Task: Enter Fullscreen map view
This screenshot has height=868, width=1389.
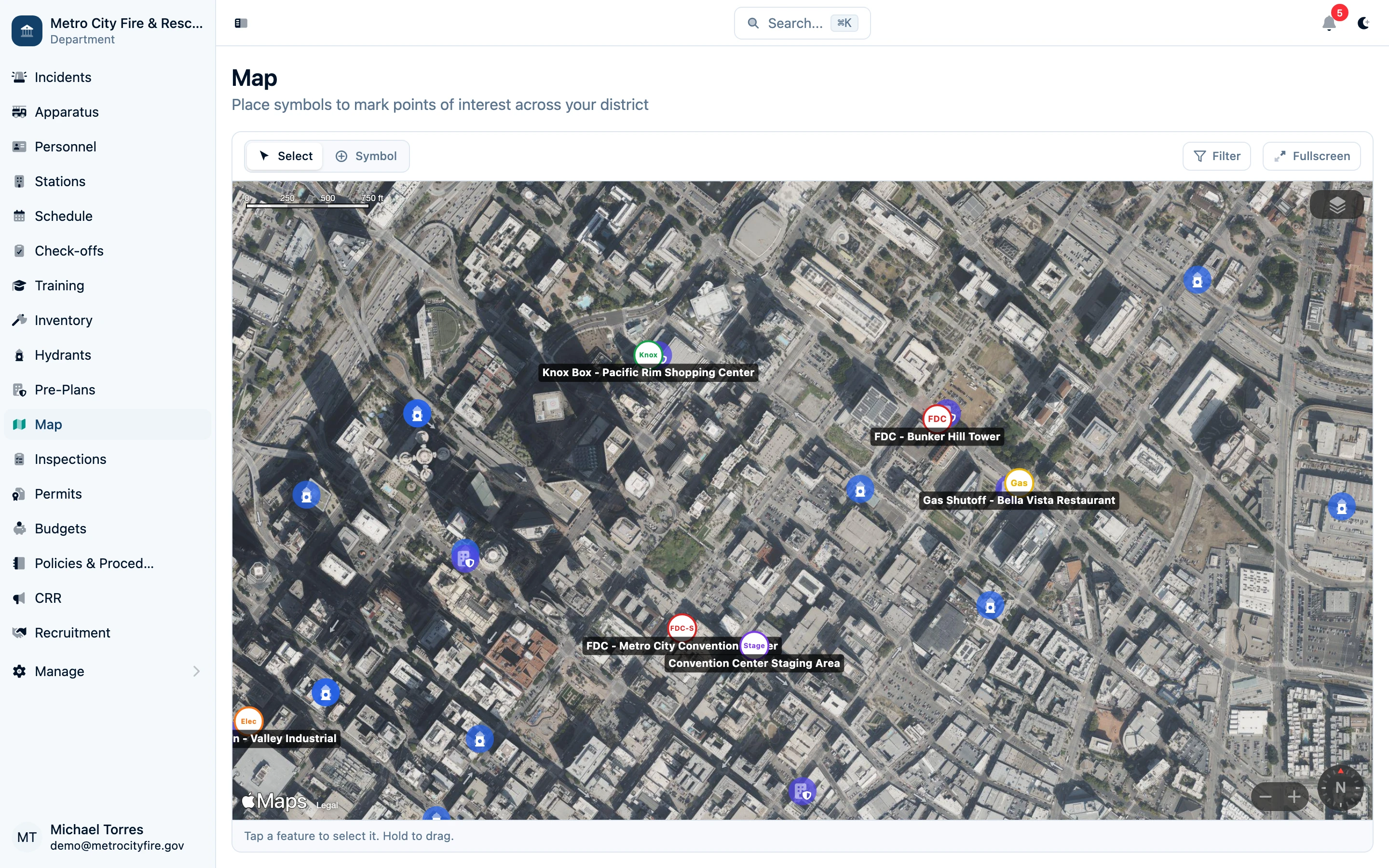Action: click(1311, 156)
